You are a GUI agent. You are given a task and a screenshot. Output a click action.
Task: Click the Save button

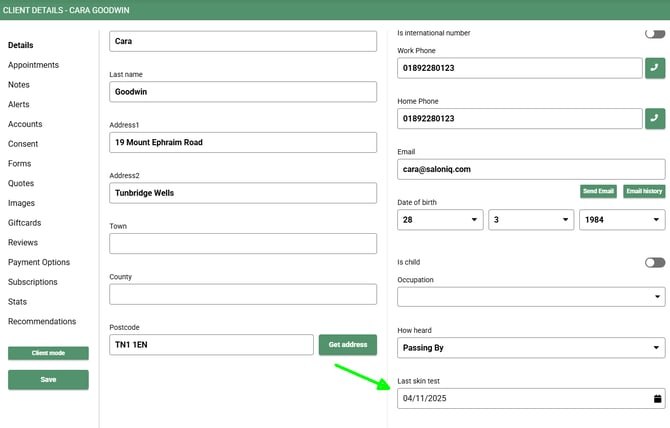click(48, 380)
